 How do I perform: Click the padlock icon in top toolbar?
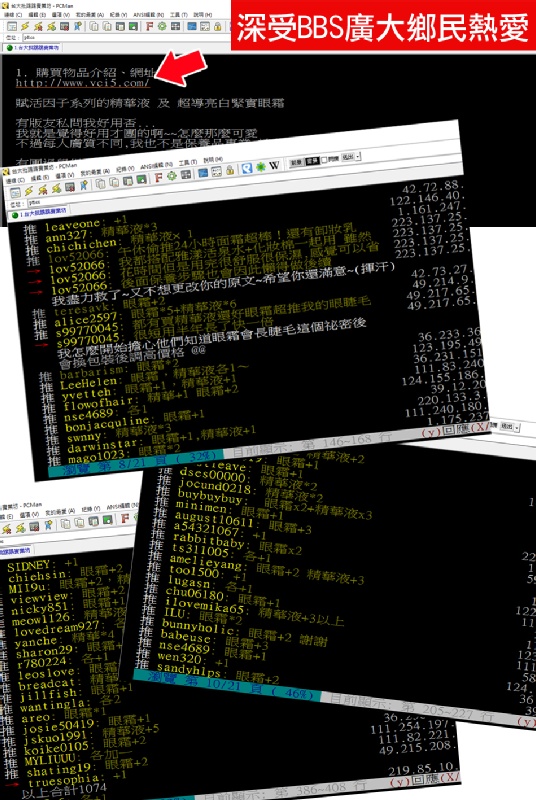click(218, 27)
